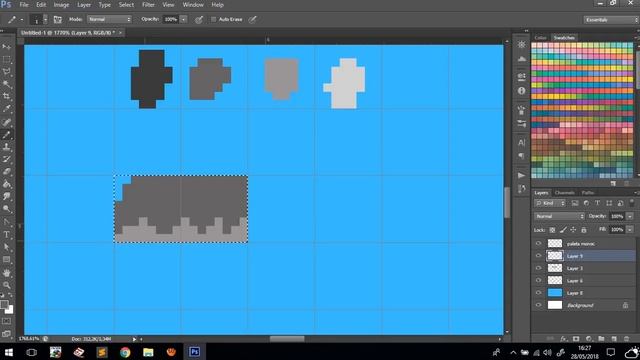The width and height of the screenshot is (640, 360).
Task: Open the tool preset picker arrow
Action: tap(22, 19)
